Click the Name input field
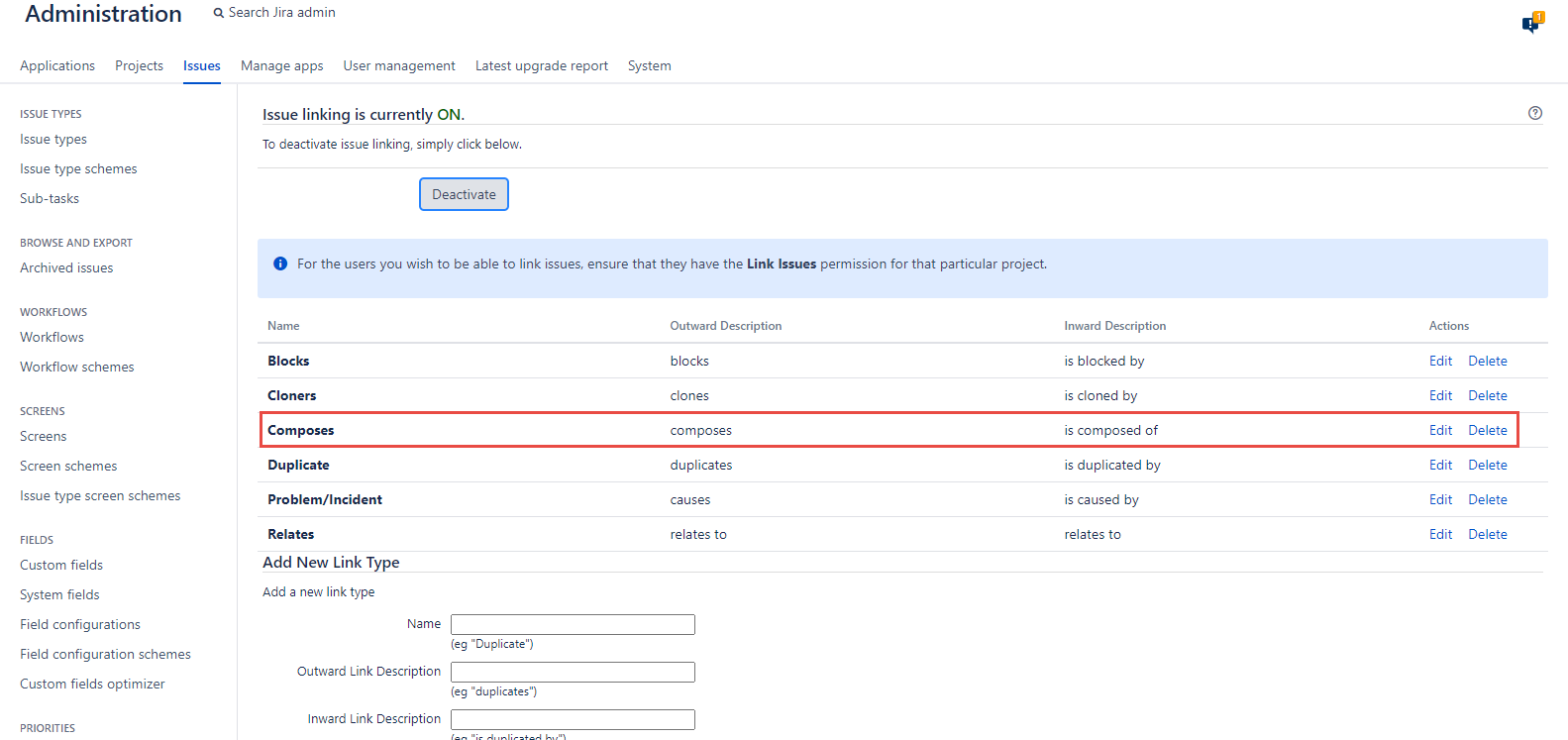1568x740 pixels. tap(573, 624)
